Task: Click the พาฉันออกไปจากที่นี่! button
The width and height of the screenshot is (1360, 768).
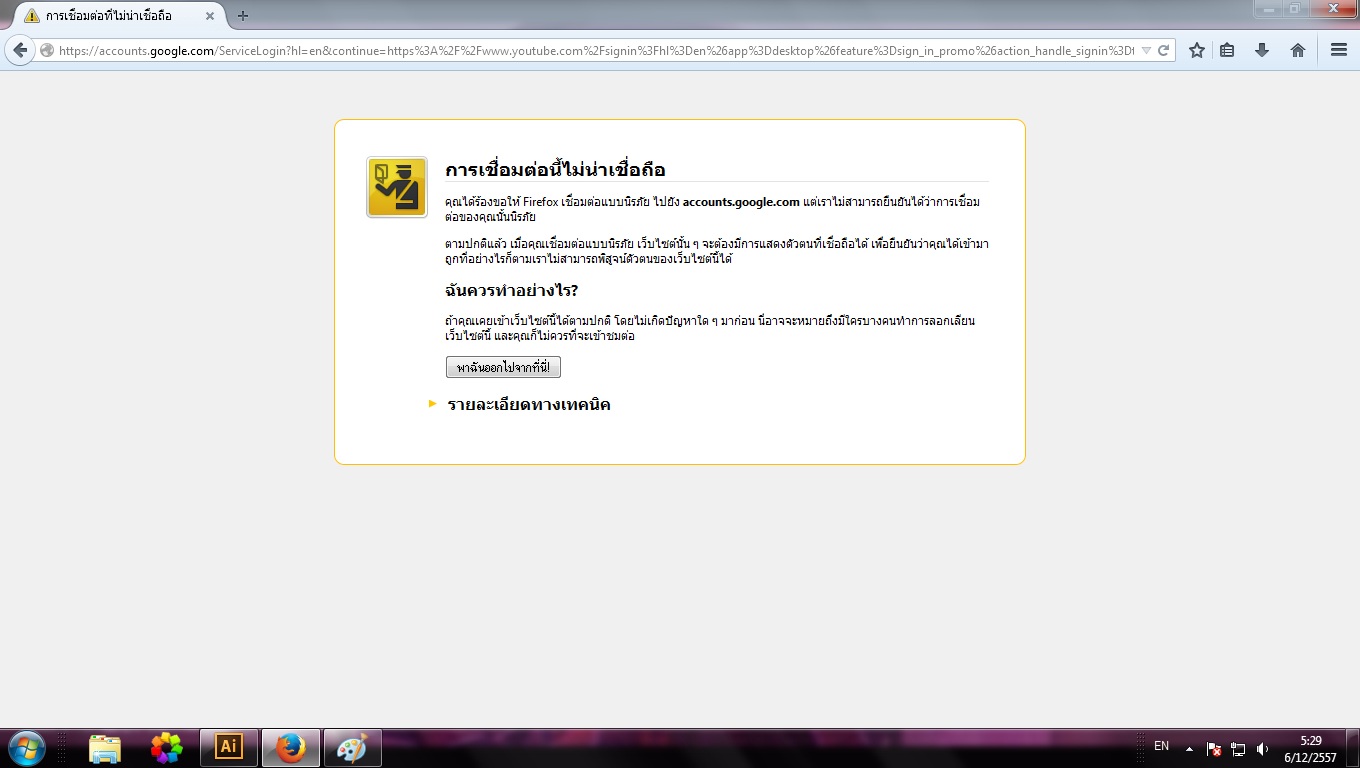Action: [503, 368]
